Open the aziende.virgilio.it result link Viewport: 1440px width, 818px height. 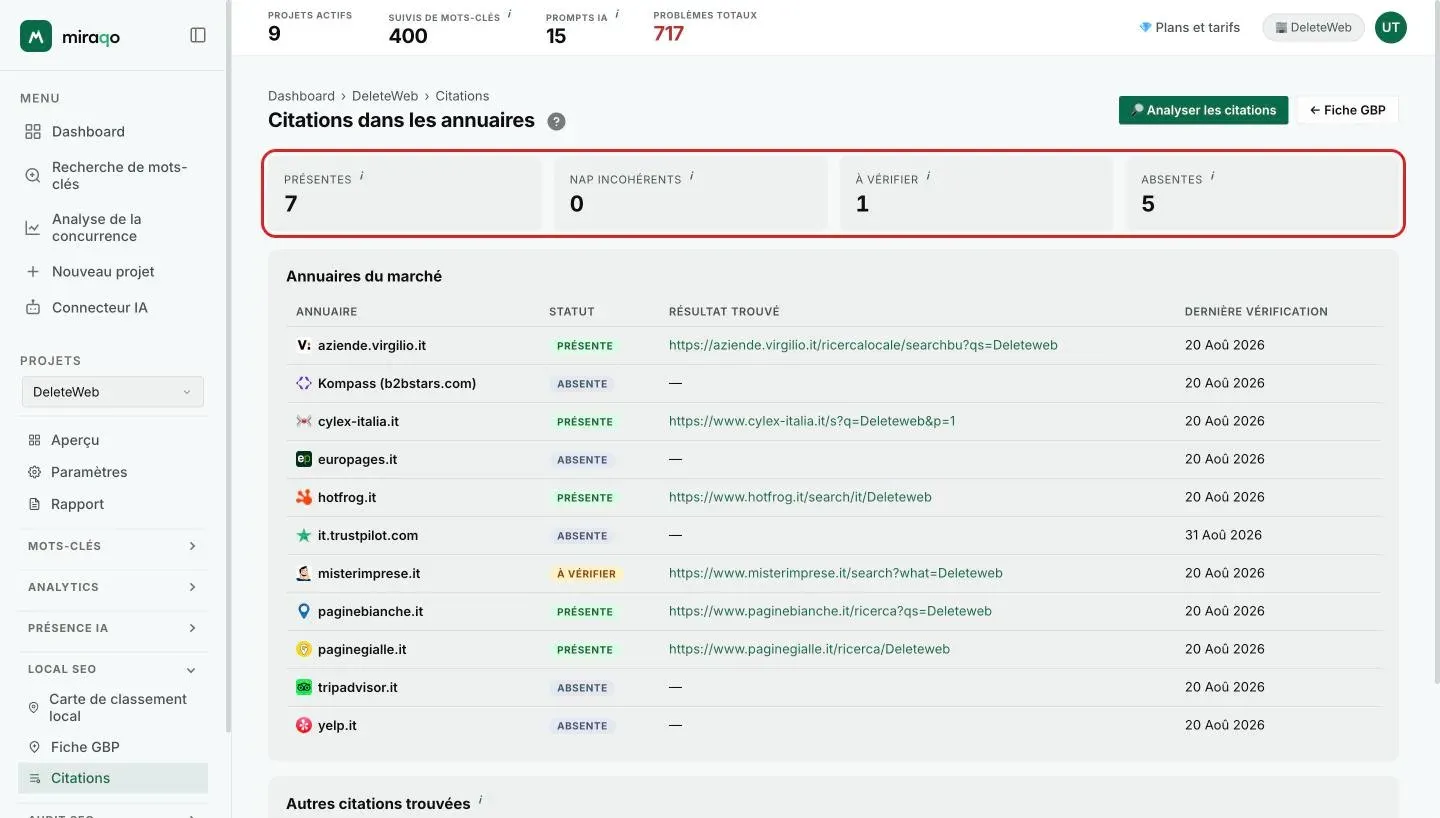click(x=863, y=345)
